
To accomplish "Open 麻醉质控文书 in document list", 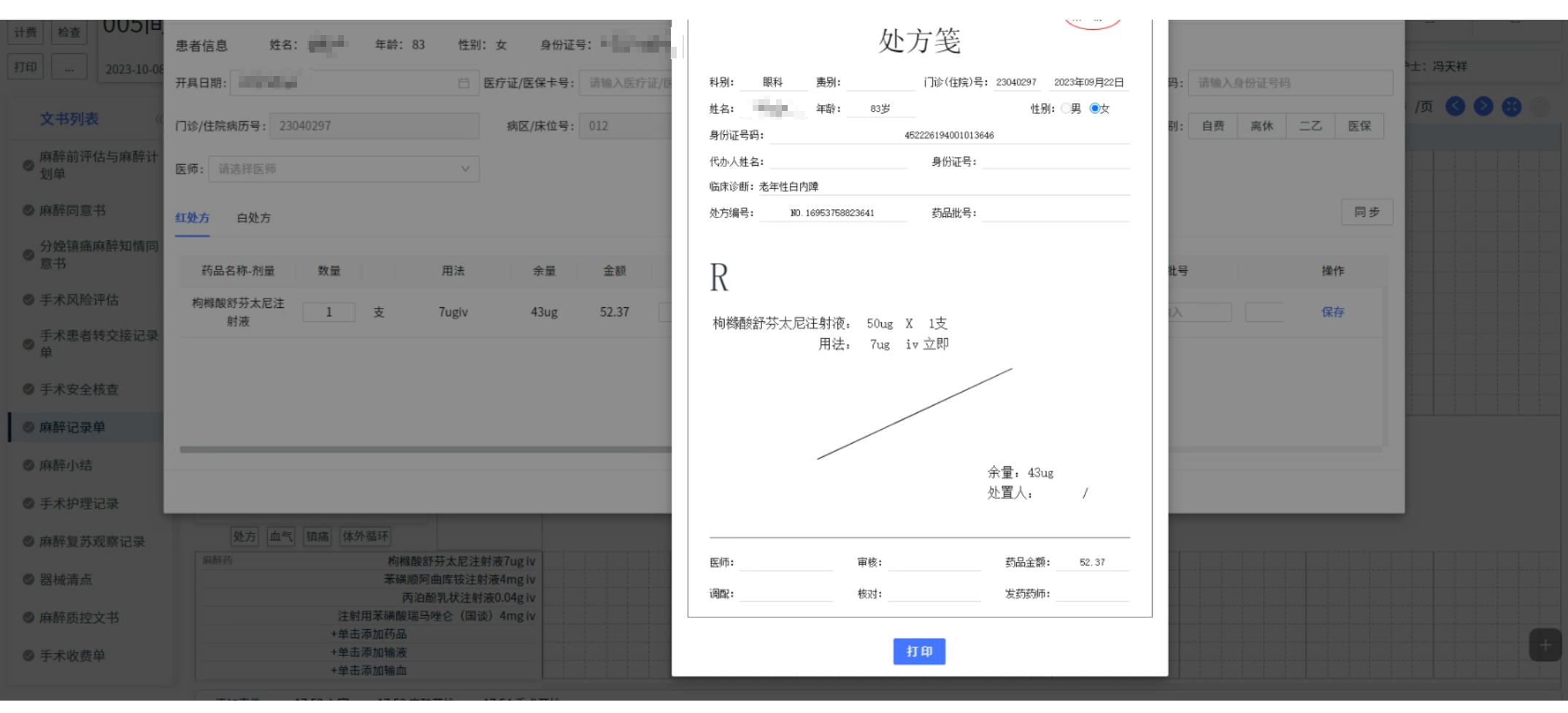I will click(x=79, y=617).
